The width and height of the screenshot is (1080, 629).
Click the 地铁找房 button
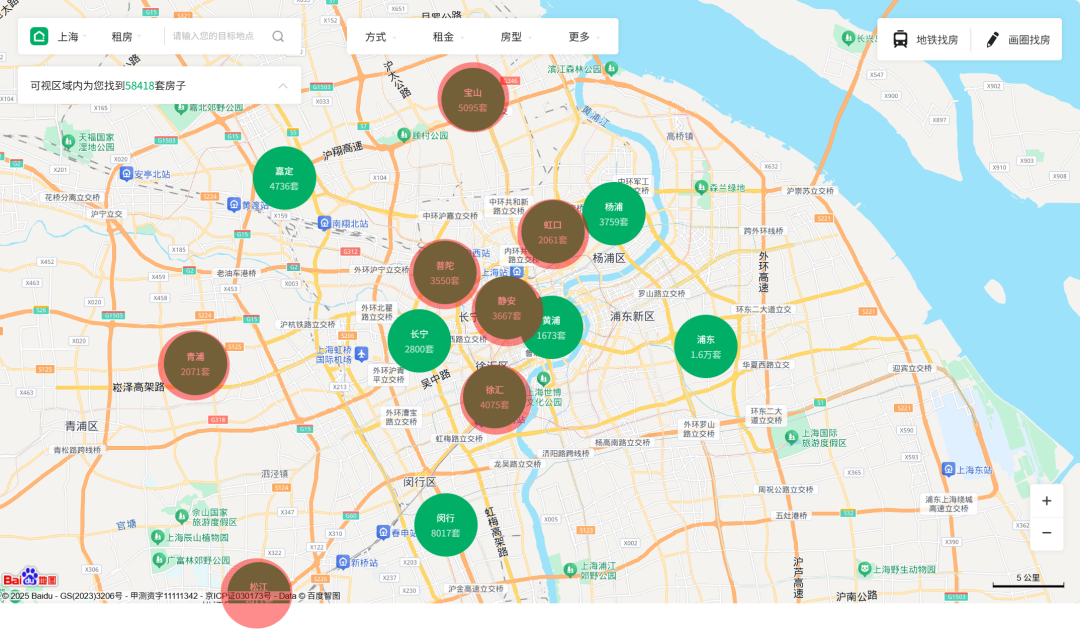pyautogui.click(x=925, y=40)
